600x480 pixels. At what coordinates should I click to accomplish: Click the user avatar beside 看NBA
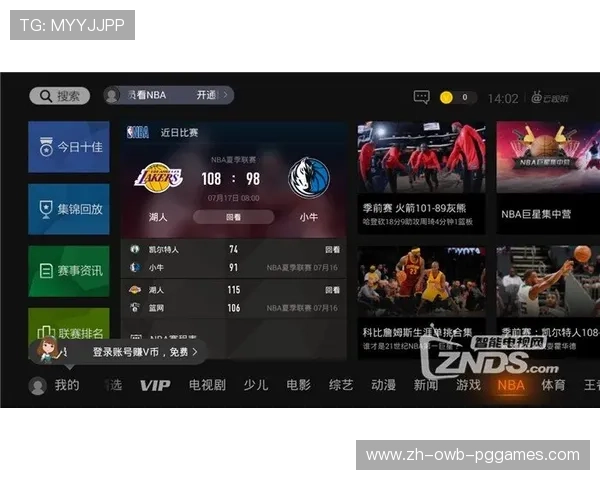(x=112, y=95)
